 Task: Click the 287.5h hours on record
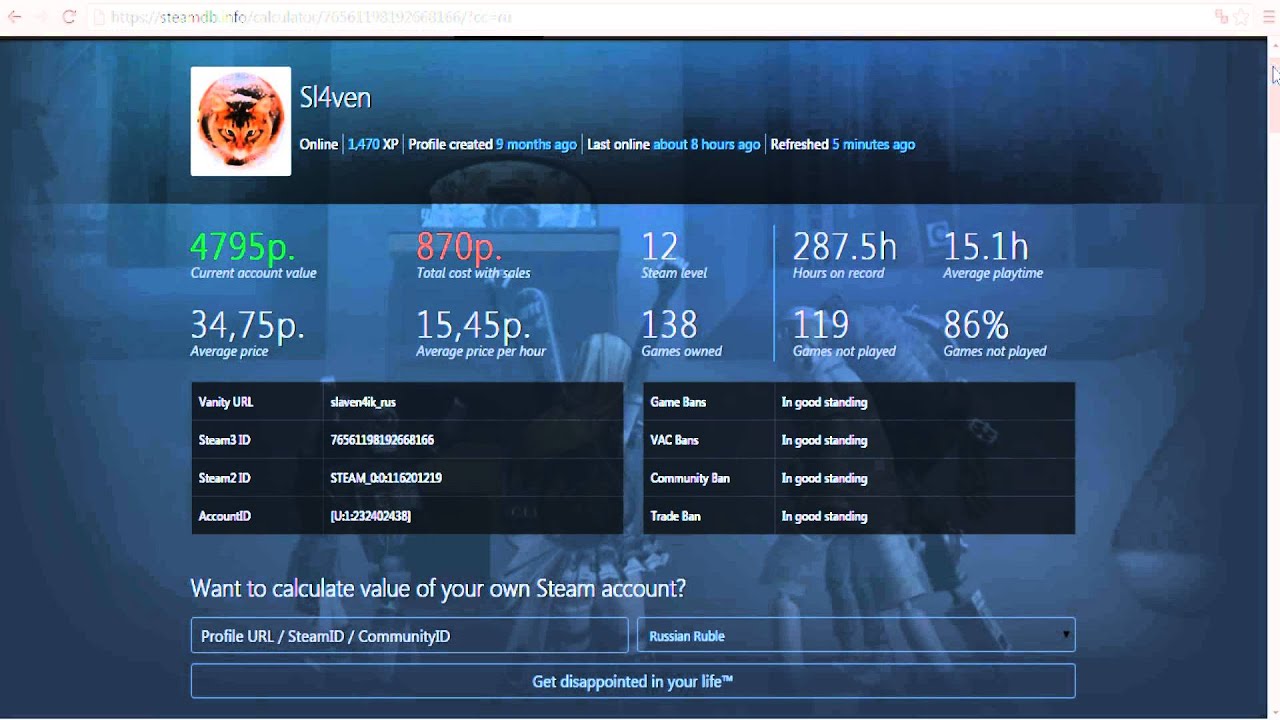(x=845, y=246)
